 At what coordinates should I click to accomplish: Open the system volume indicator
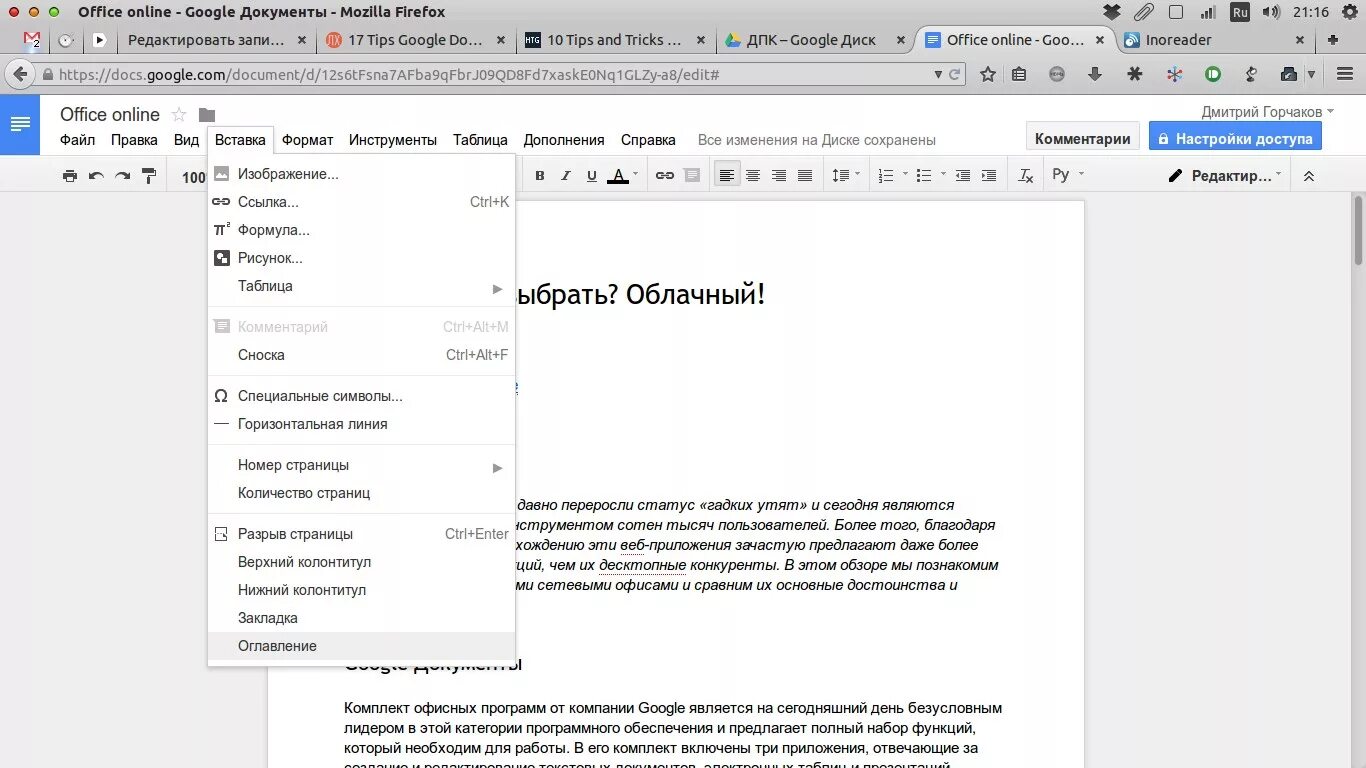(1271, 12)
